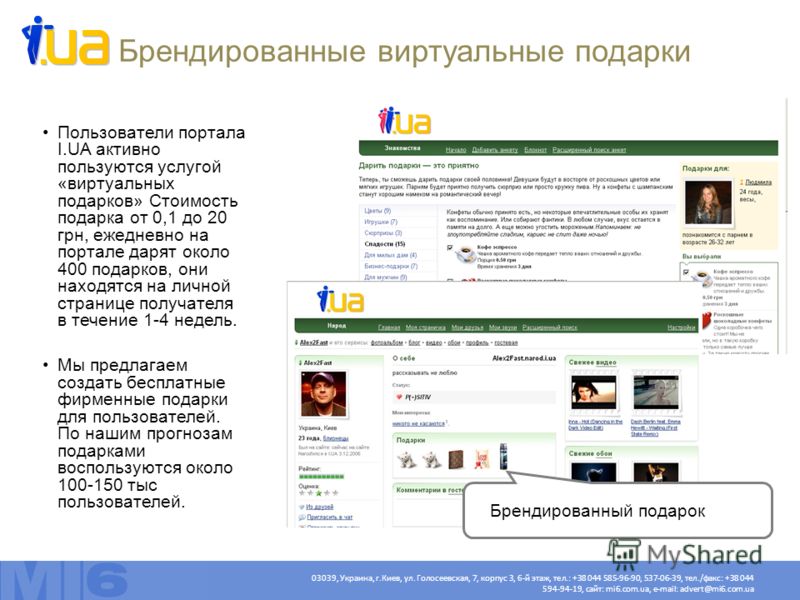Open the видео service link in the services bar
This screenshot has width=800, height=600.
(434, 343)
